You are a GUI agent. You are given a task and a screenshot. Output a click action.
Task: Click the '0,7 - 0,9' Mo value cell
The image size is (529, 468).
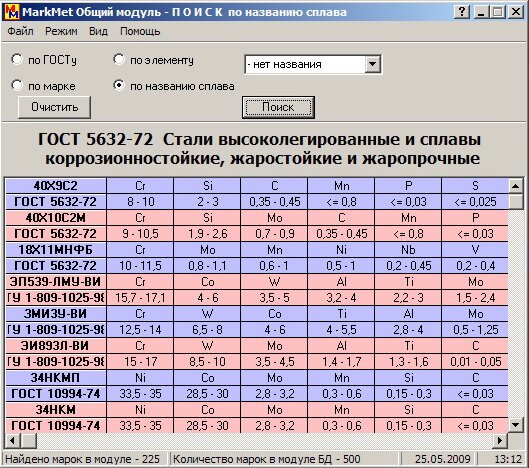pyautogui.click(x=274, y=233)
